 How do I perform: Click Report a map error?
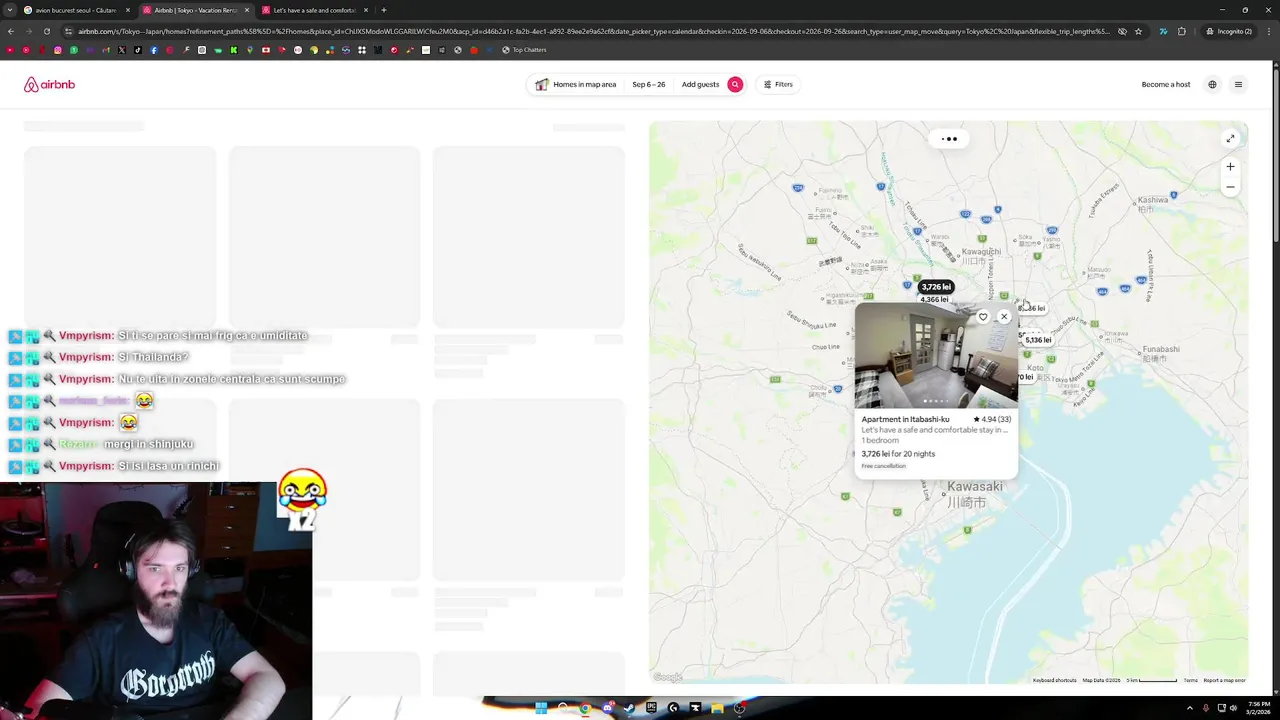[x=1224, y=680]
